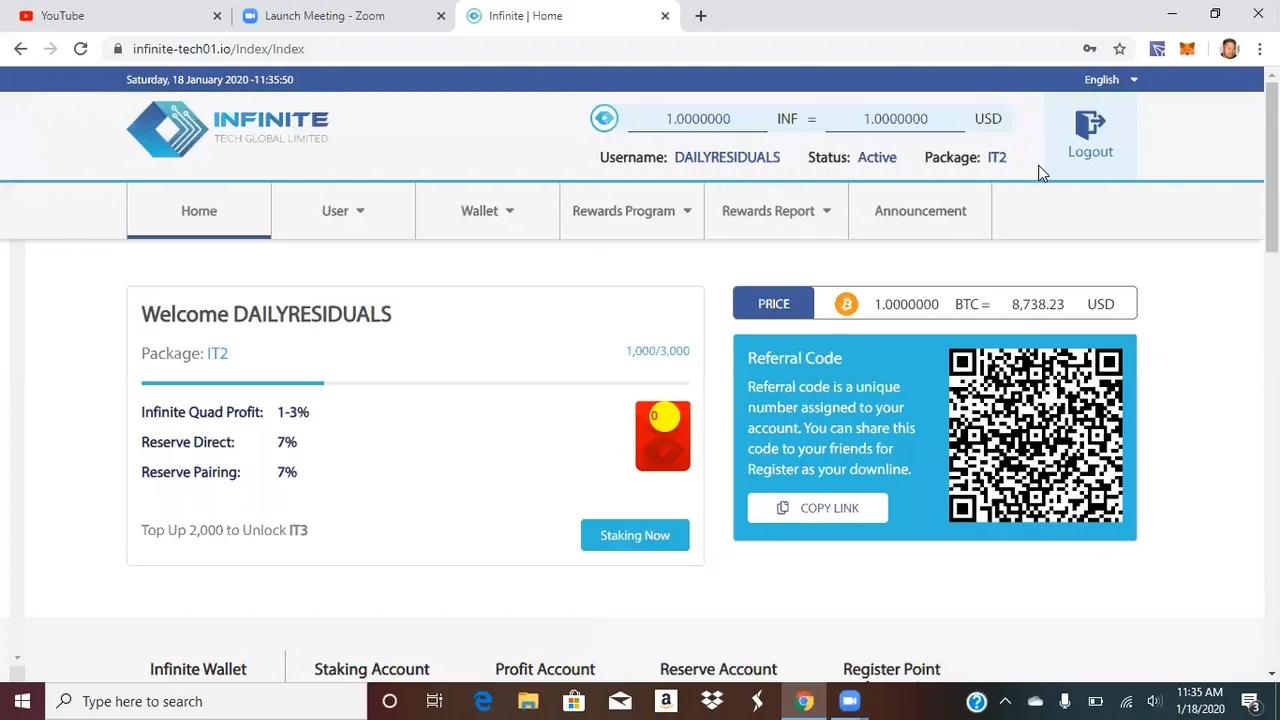The height and width of the screenshot is (720, 1280).
Task: Open the English language dropdown
Action: 1109,79
